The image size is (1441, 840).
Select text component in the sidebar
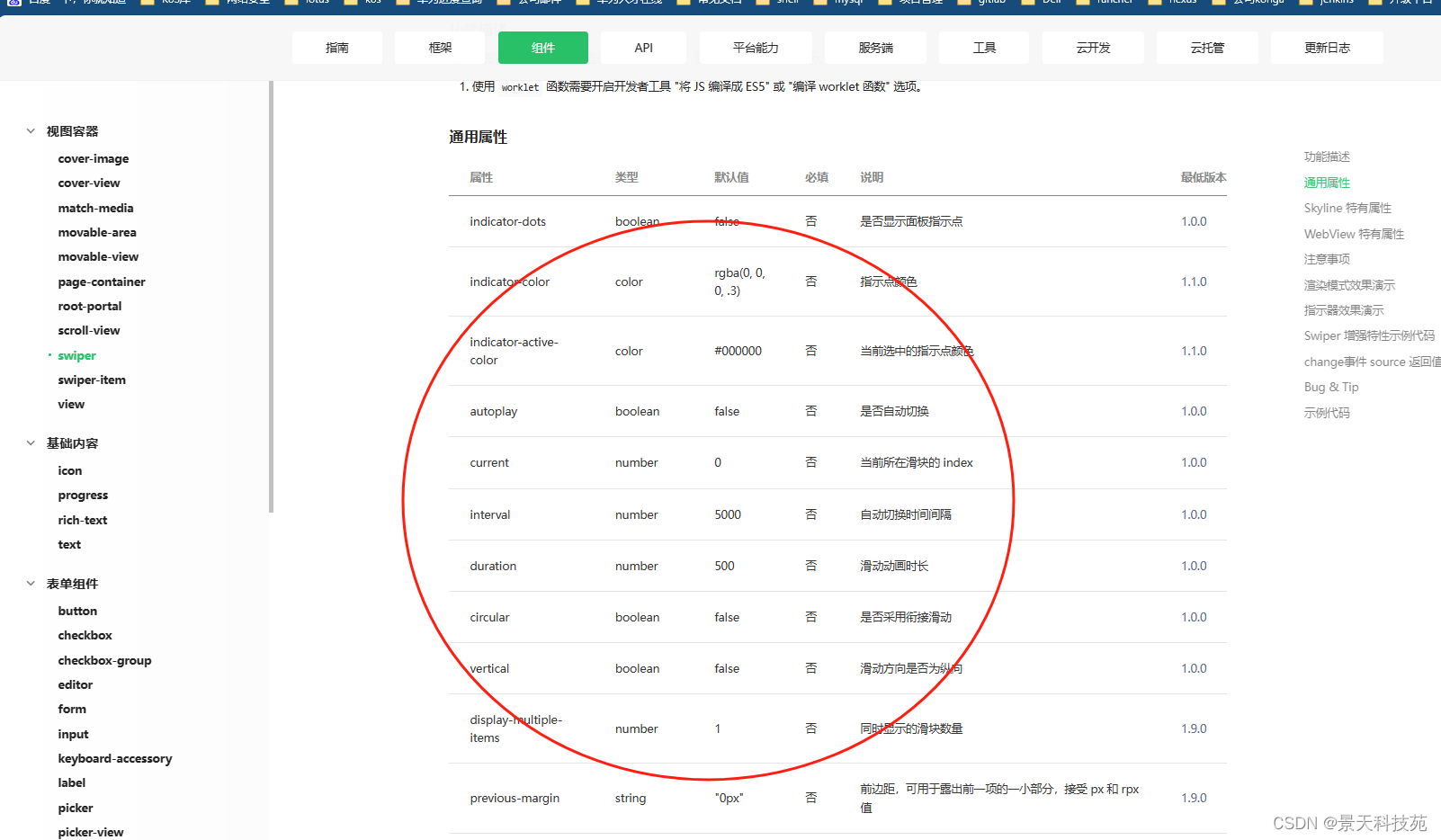(69, 544)
